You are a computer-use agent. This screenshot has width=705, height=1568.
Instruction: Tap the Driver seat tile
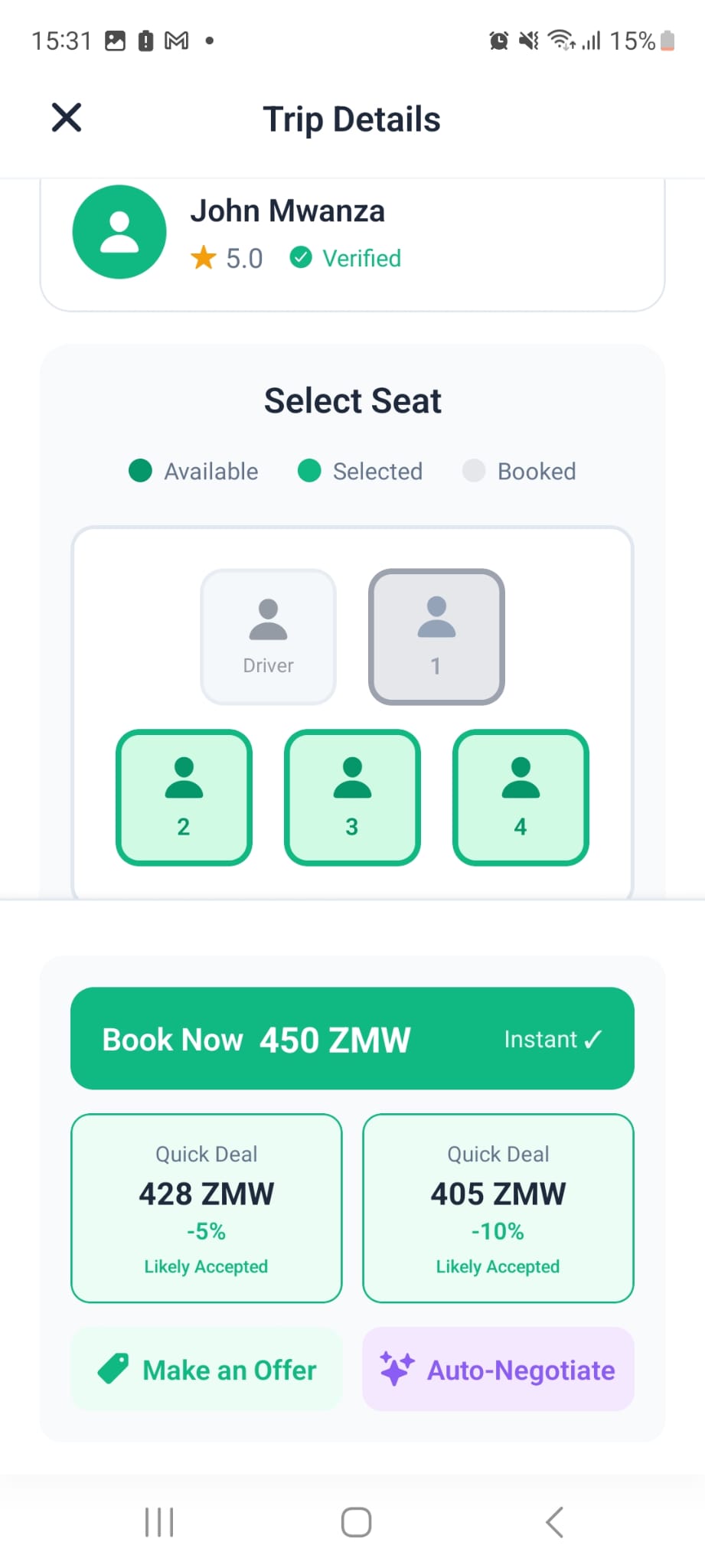(x=268, y=636)
